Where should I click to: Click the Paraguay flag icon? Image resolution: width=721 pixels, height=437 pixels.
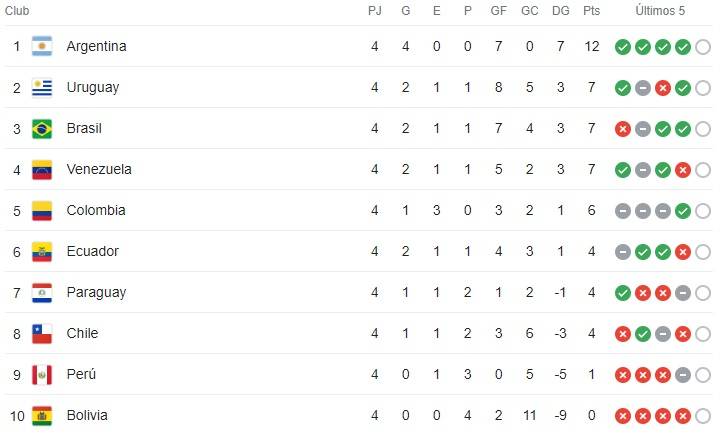tap(42, 292)
